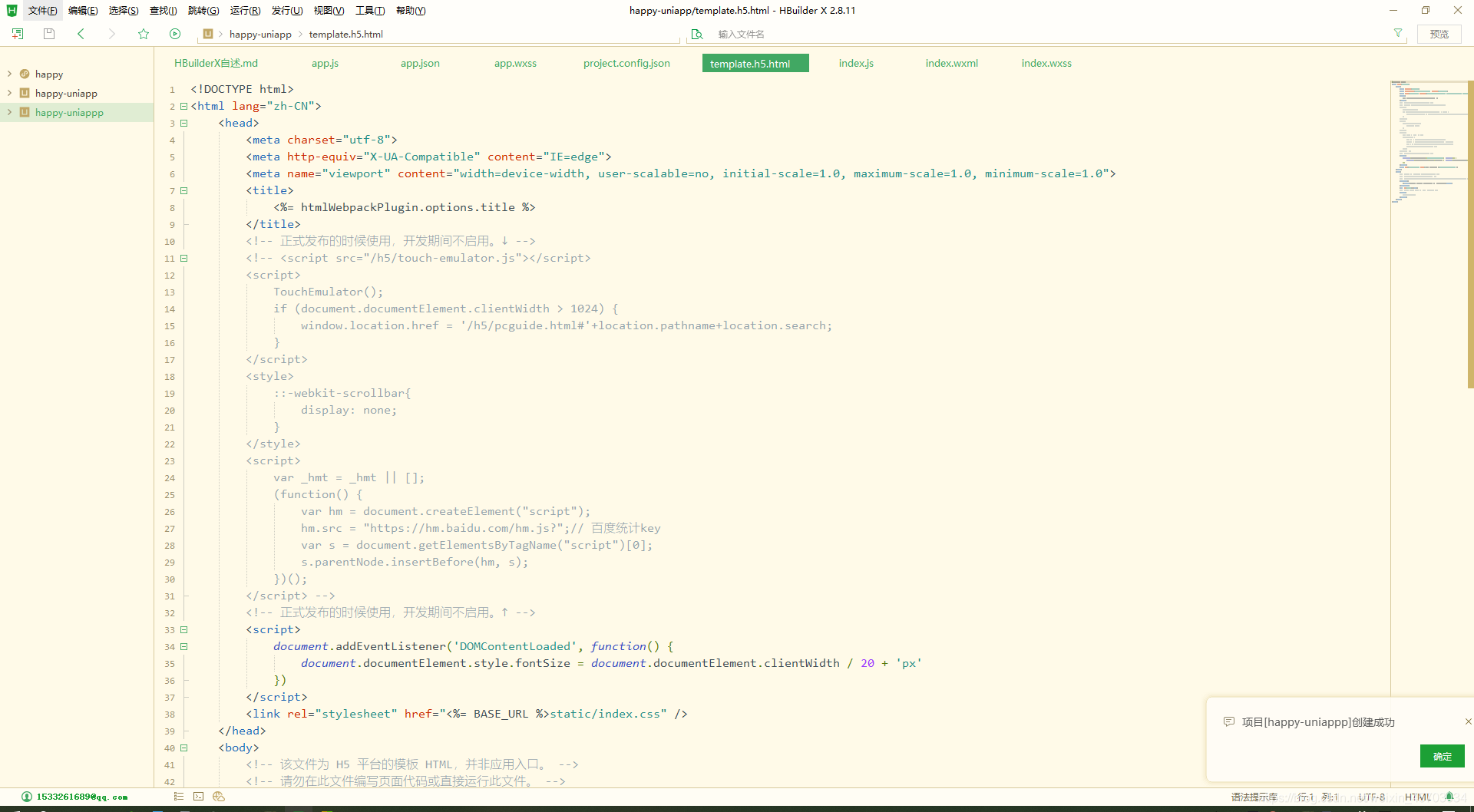Image resolution: width=1474 pixels, height=812 pixels.
Task: Click the filter funnel icon
Action: pyautogui.click(x=1398, y=33)
